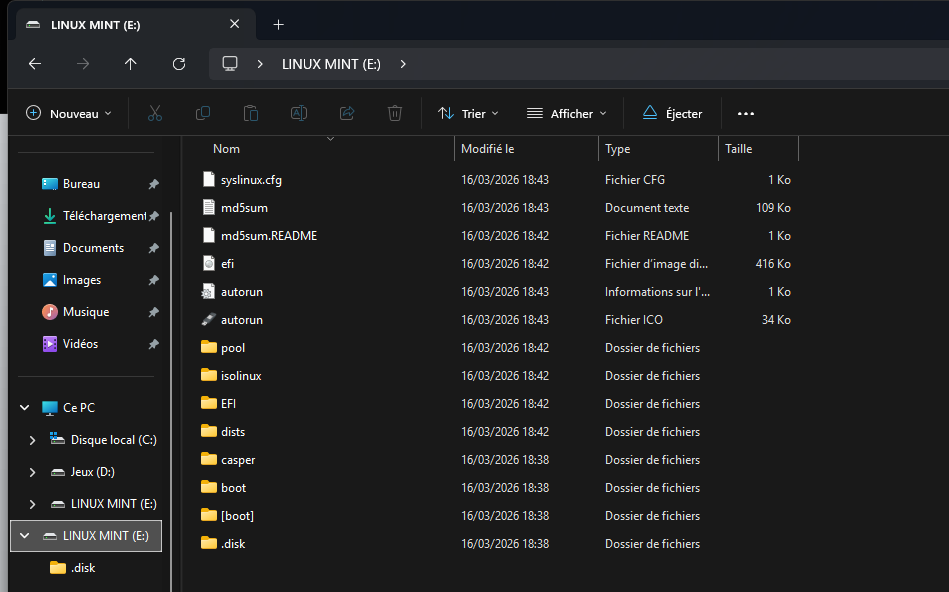Go up one directory level

tap(131, 64)
